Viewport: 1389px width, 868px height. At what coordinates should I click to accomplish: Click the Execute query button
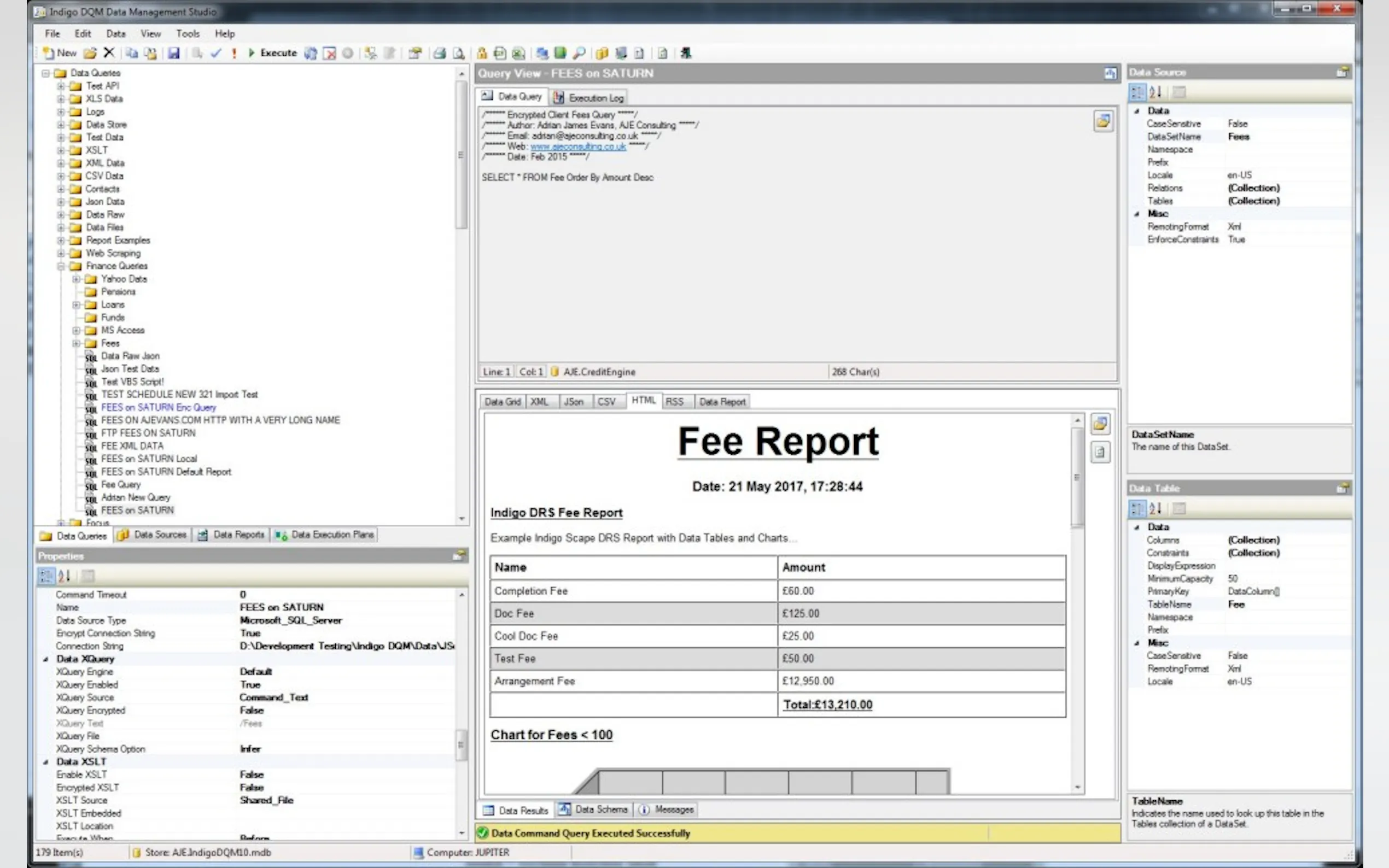tap(272, 53)
